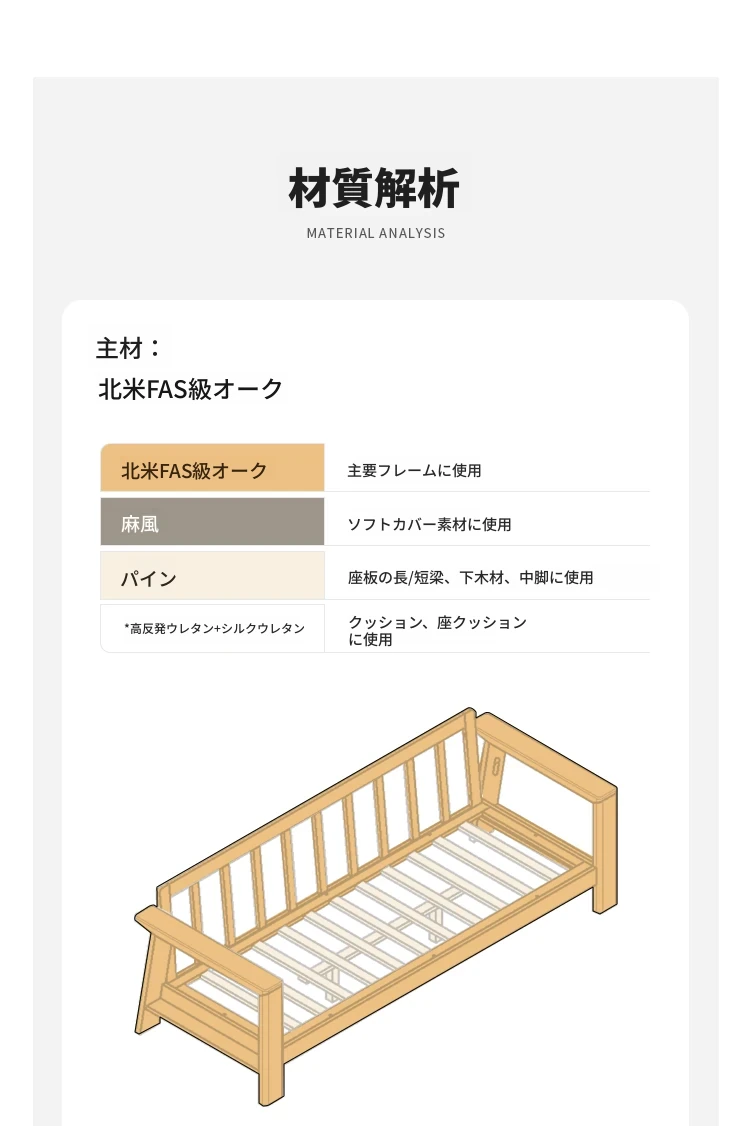Select the gray 麻風 swatch cell
750x1126 pixels.
pos(212,521)
